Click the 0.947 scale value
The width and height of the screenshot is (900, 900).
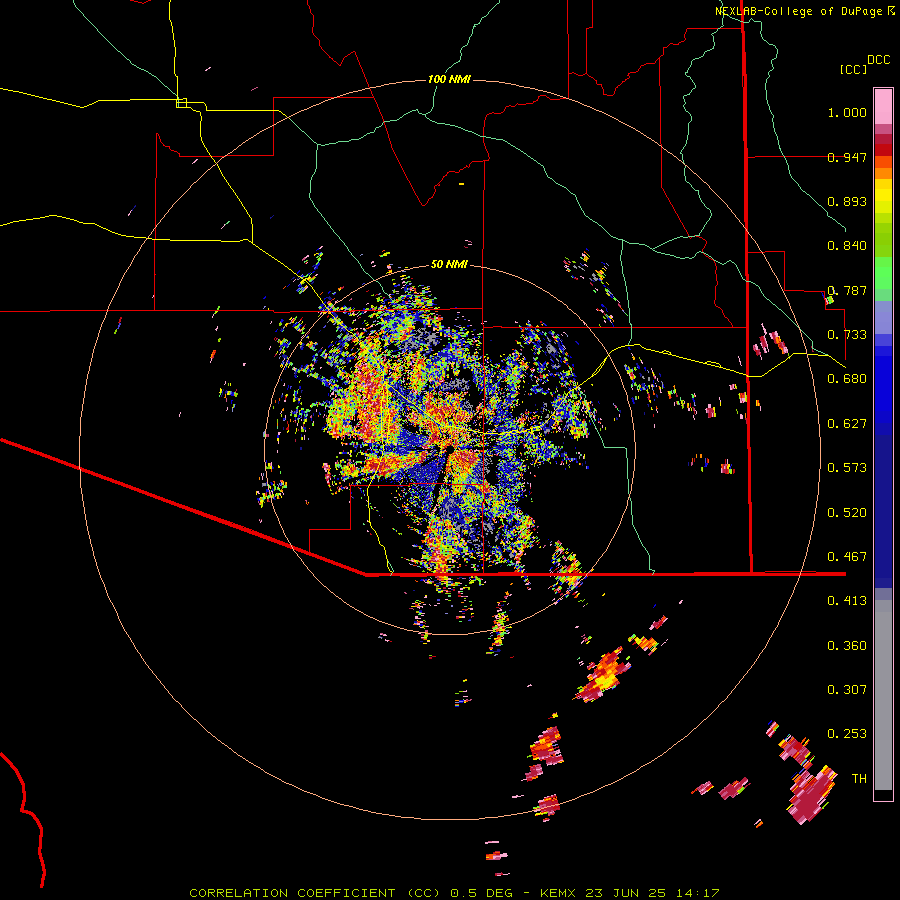847,157
